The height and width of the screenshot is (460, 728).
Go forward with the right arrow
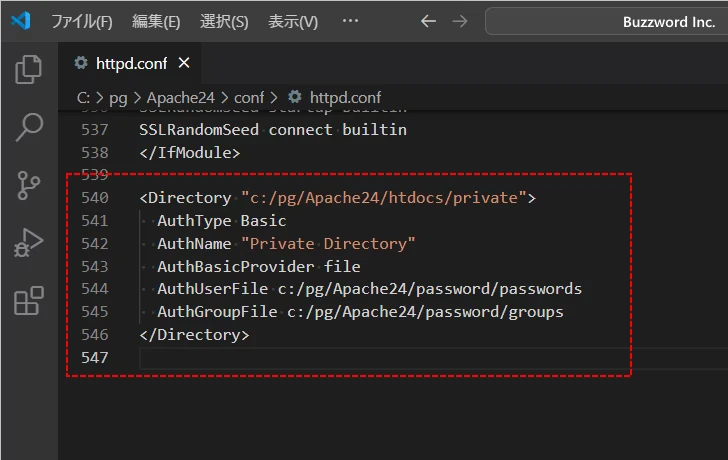click(460, 21)
